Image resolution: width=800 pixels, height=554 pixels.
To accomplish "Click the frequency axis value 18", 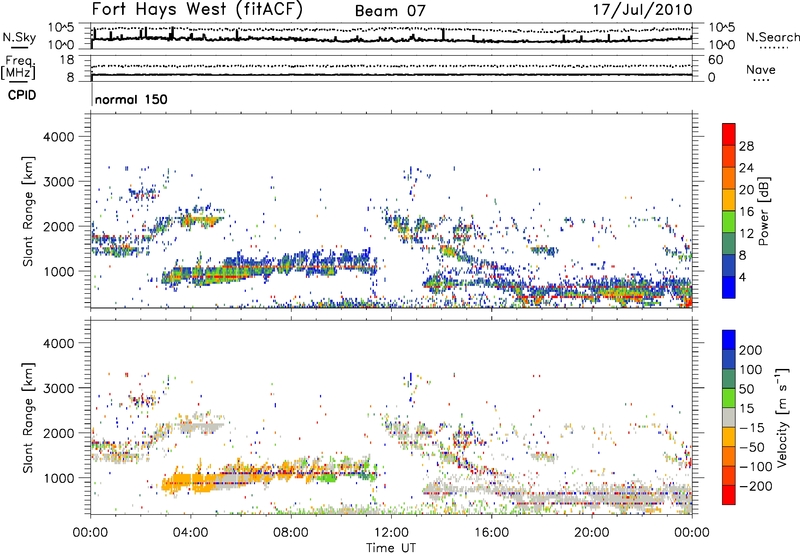I will 67,60.
